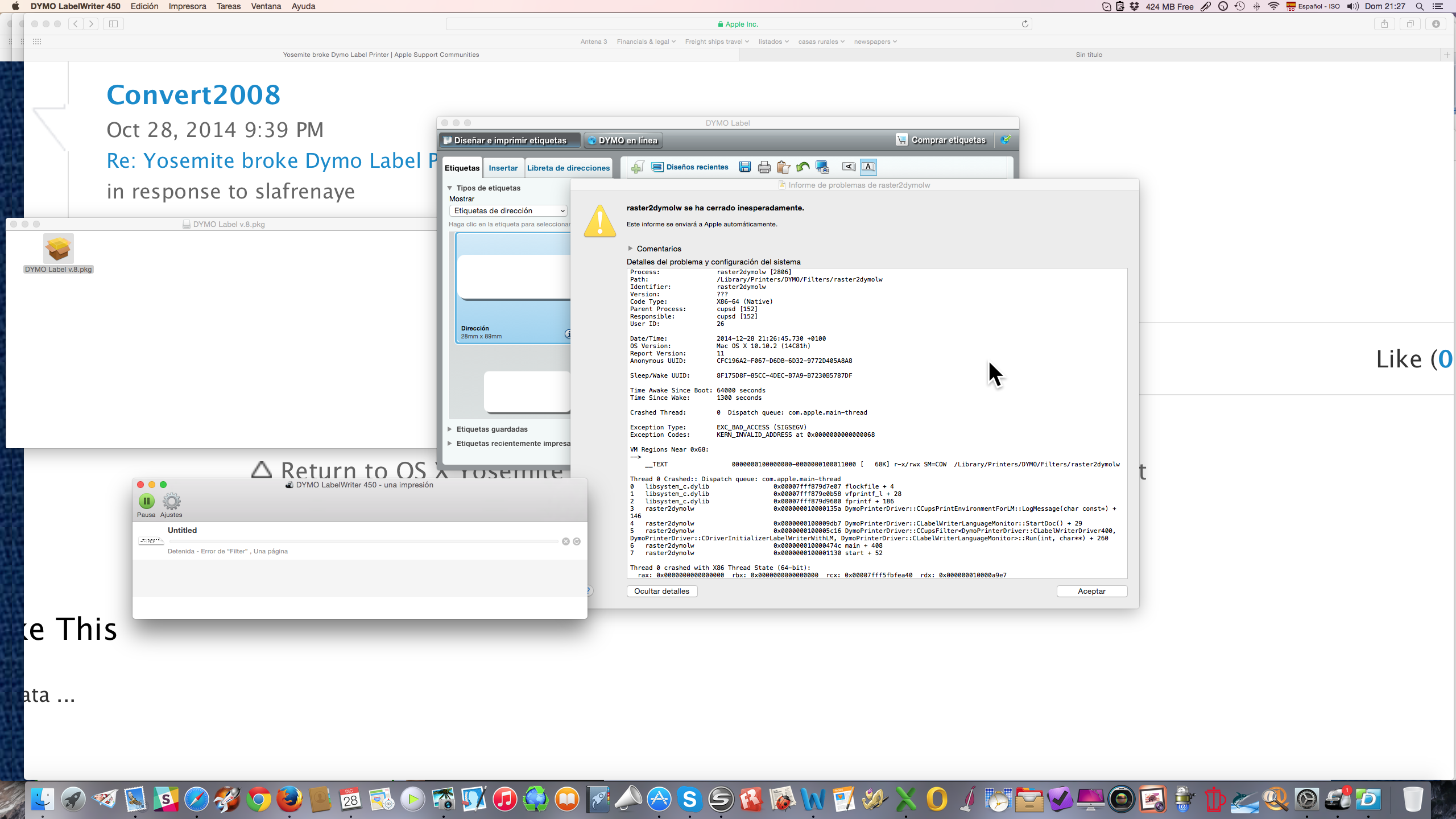Cancel the Untitled print job

(565, 541)
